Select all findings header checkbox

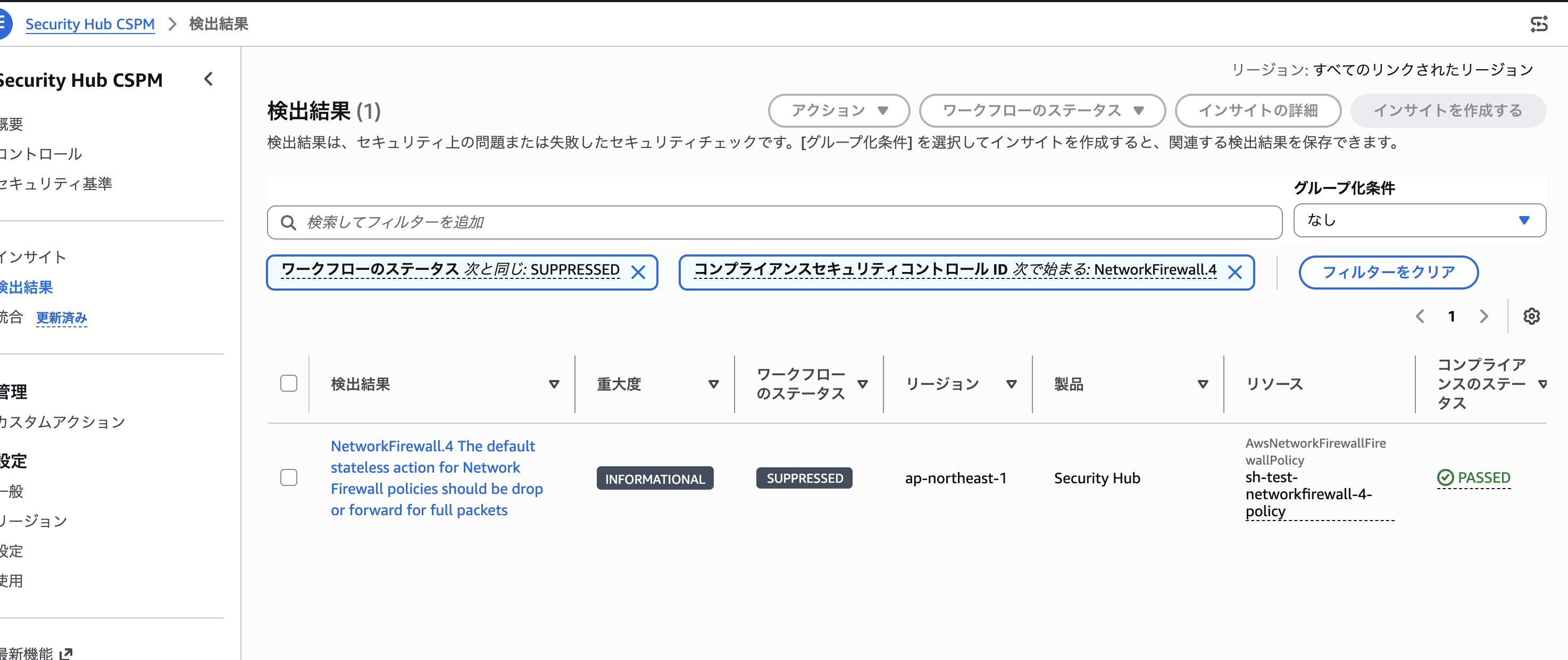[x=288, y=383]
